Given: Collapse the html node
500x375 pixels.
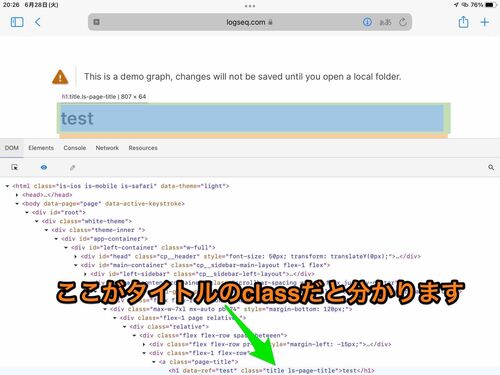Looking at the screenshot, I should click(x=7, y=186).
